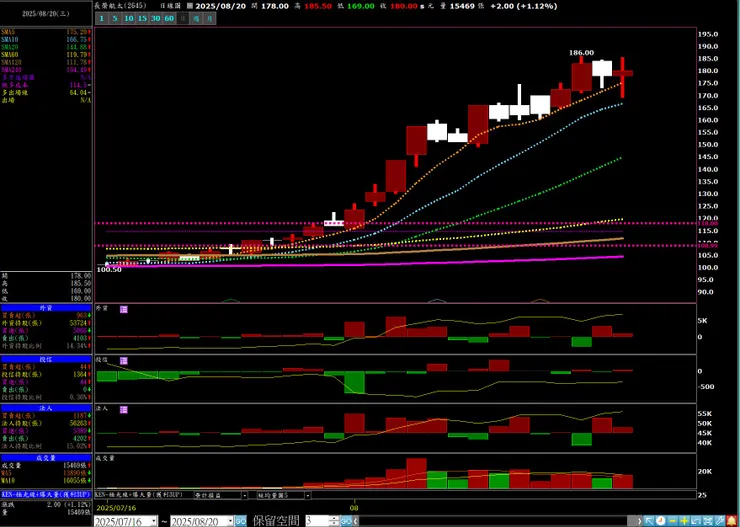This screenshot has height=527, width=740.
Task: Open the end date 2025/08/20 dropdown
Action: click(x=230, y=521)
